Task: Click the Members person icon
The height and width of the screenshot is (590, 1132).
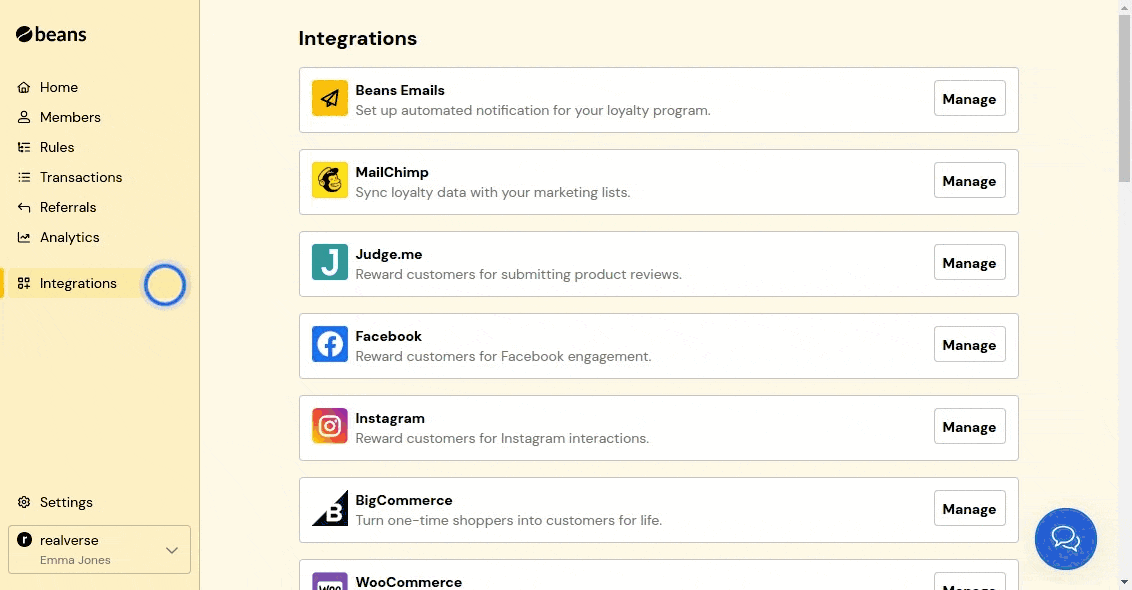Action: (24, 117)
